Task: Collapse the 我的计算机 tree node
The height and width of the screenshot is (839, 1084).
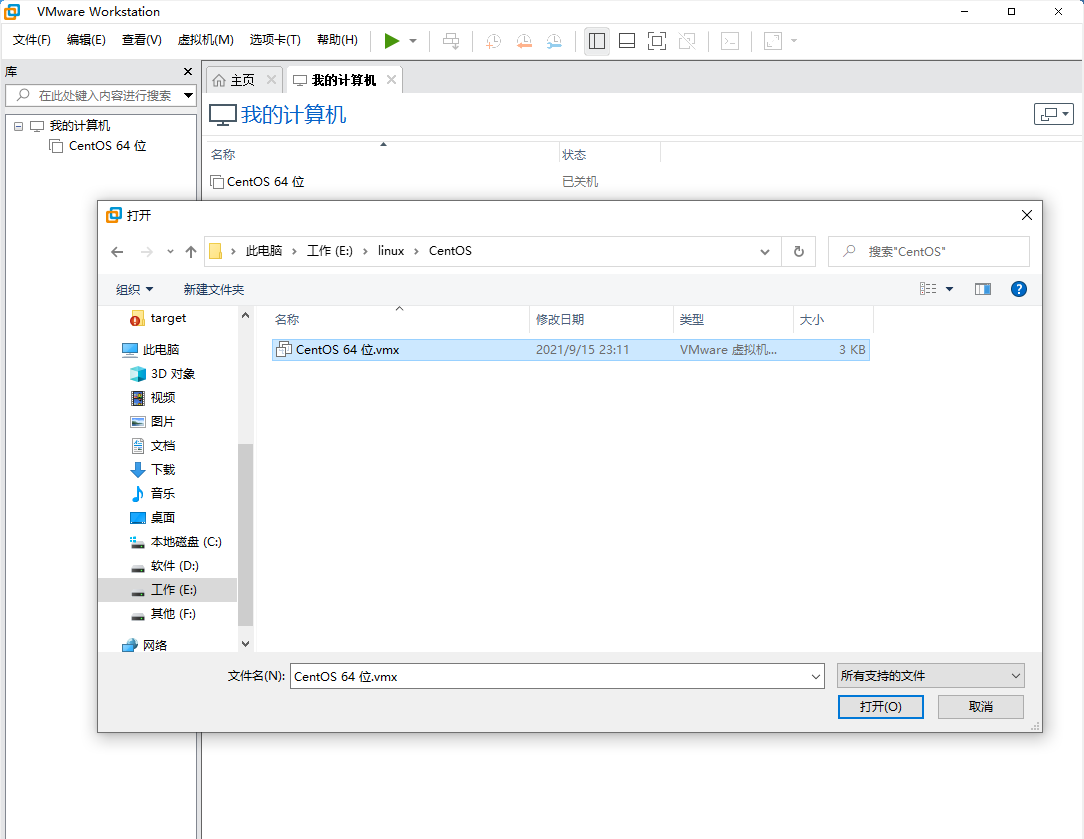Action: (x=19, y=126)
